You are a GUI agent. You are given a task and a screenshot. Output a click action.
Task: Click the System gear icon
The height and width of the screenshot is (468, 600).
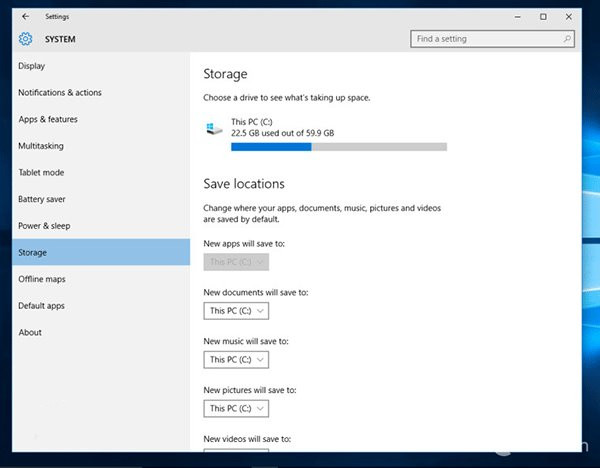tap(25, 39)
